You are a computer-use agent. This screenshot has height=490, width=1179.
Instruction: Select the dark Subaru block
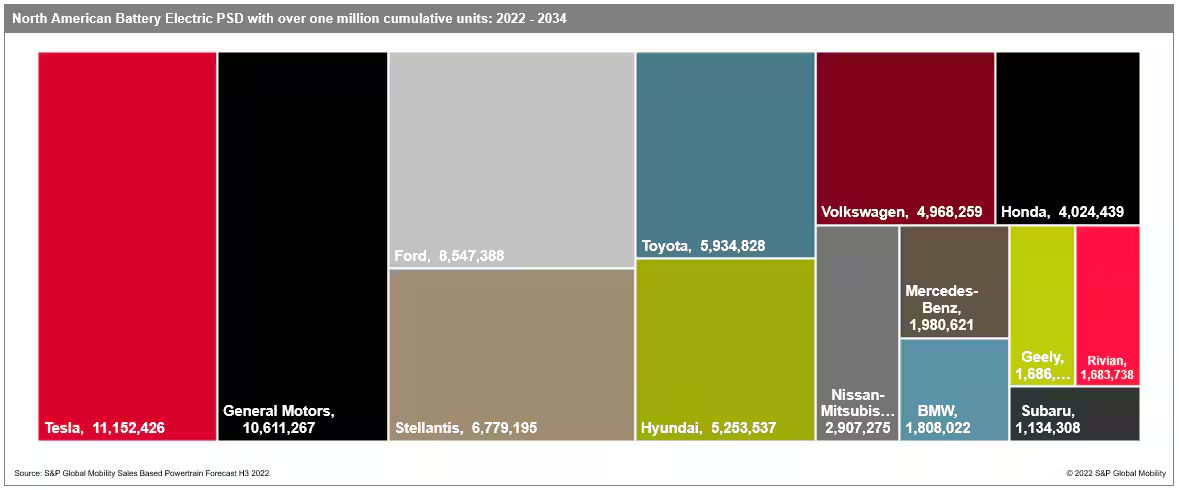[1075, 414]
